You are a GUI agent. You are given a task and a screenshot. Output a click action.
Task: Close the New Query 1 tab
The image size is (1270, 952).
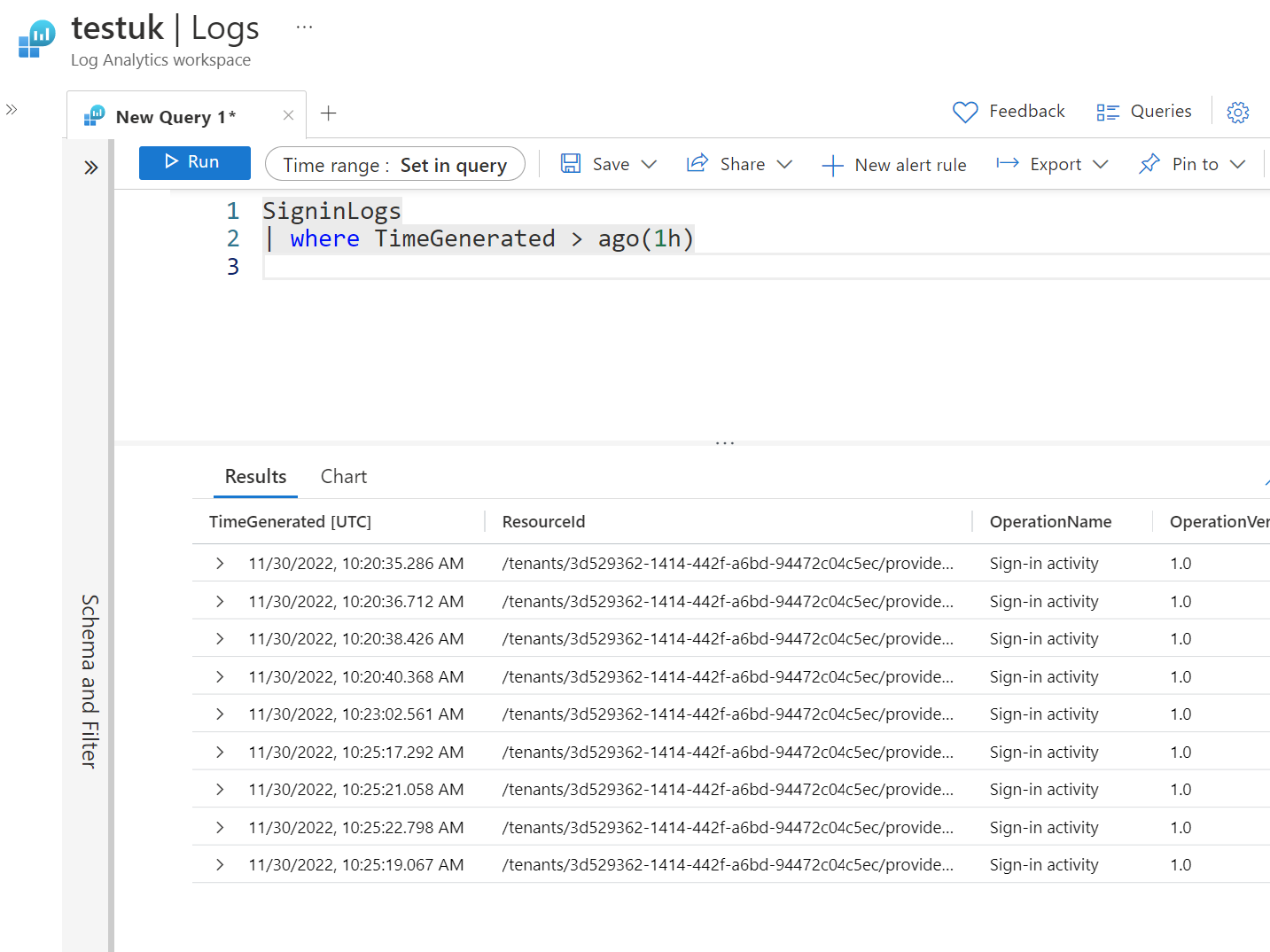point(288,115)
